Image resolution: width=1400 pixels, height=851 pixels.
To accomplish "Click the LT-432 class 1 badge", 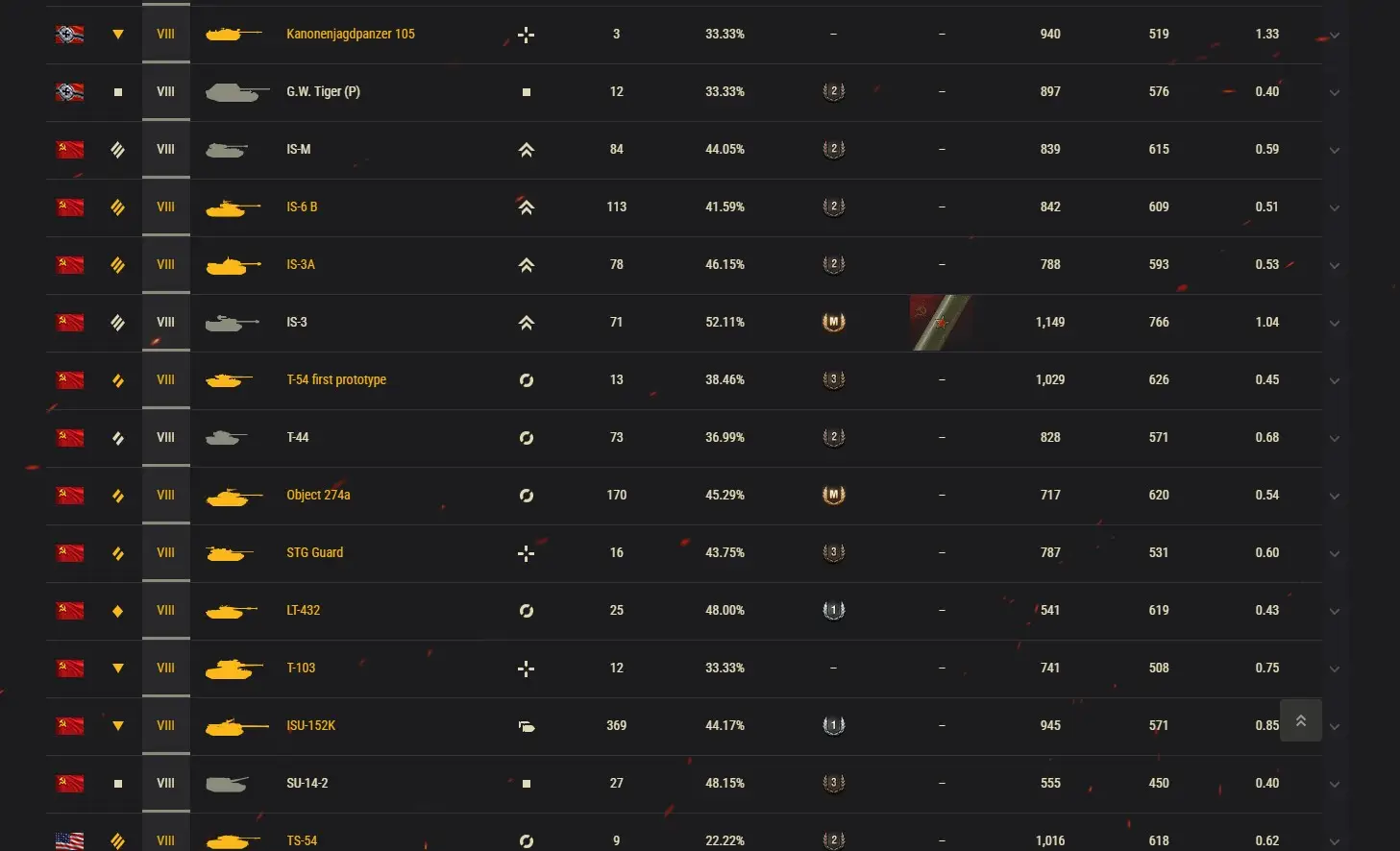I will point(833,610).
